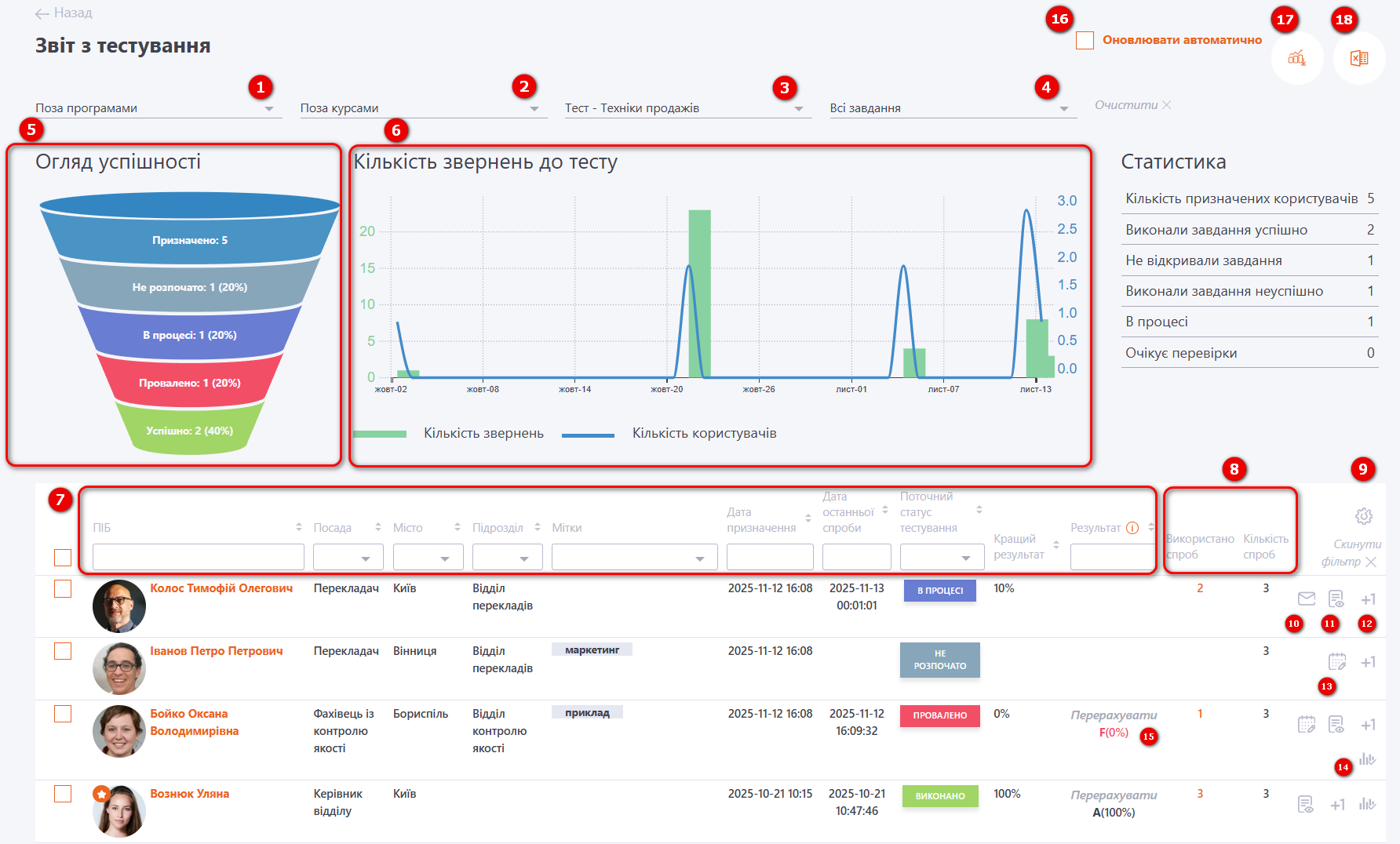Tick the select-all checkbox in table header
Viewport: 1400px width, 844px height.
point(63,558)
